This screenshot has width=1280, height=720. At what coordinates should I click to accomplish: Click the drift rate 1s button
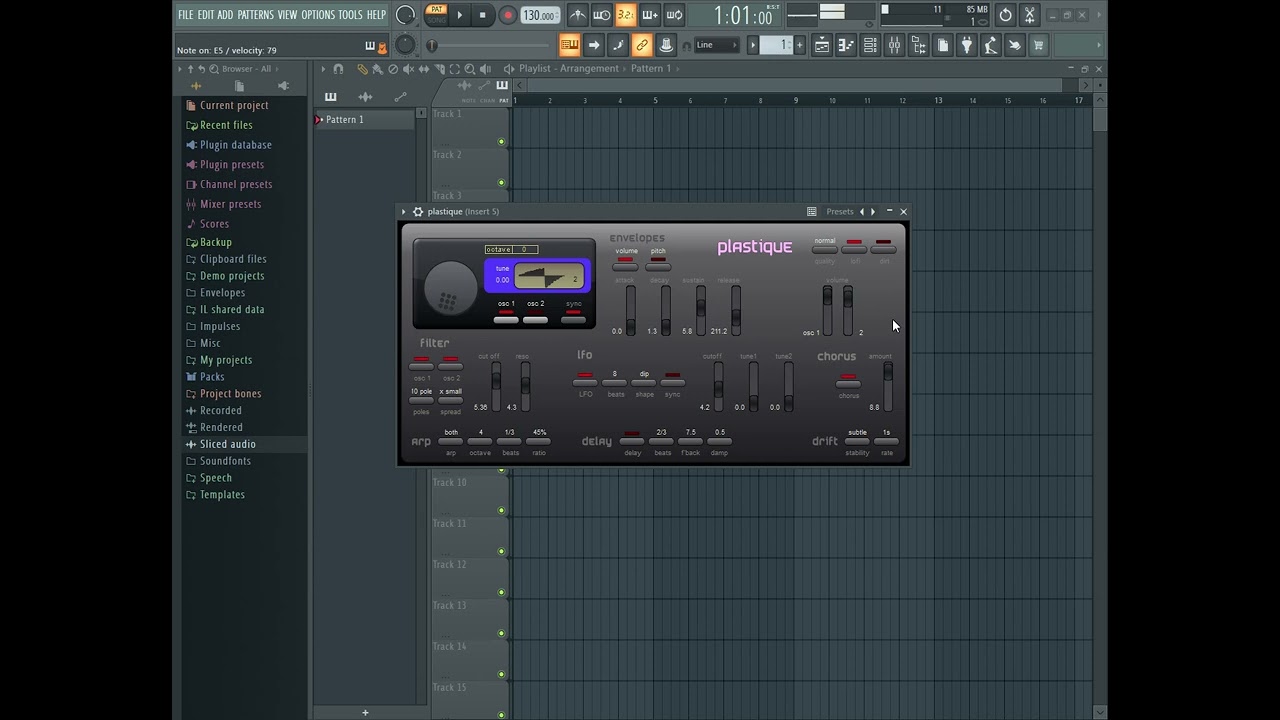[886, 441]
